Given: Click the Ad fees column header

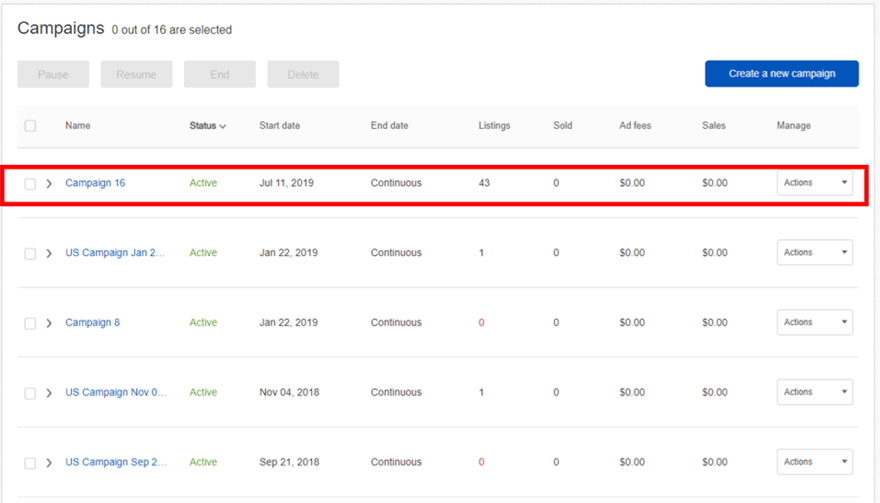Looking at the screenshot, I should tap(635, 126).
